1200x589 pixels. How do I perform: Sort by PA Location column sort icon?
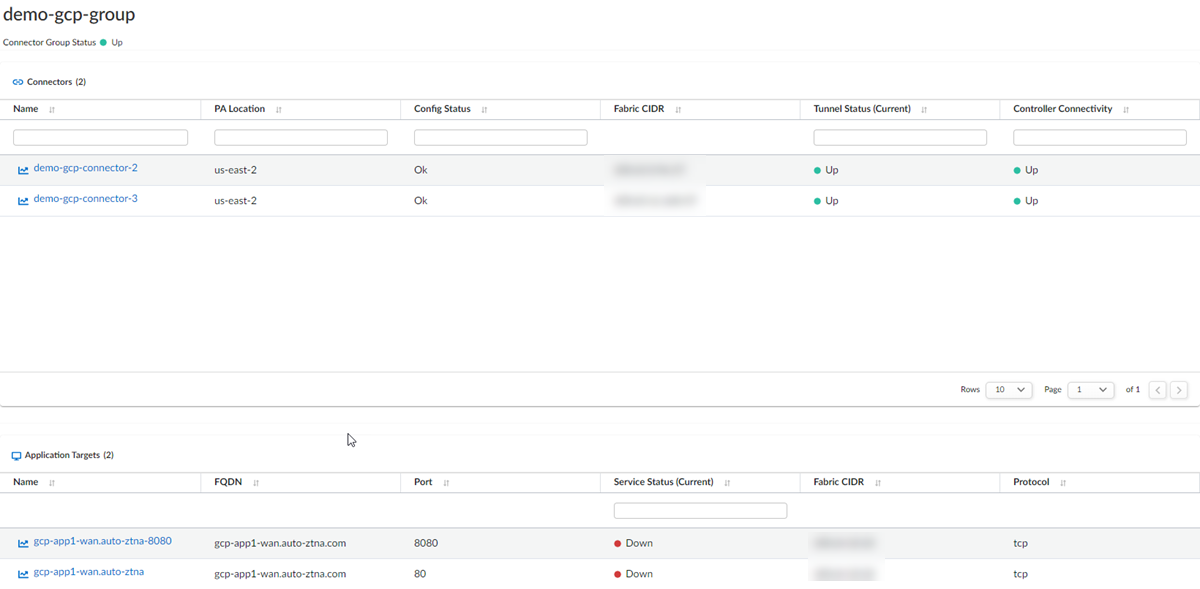coord(278,110)
